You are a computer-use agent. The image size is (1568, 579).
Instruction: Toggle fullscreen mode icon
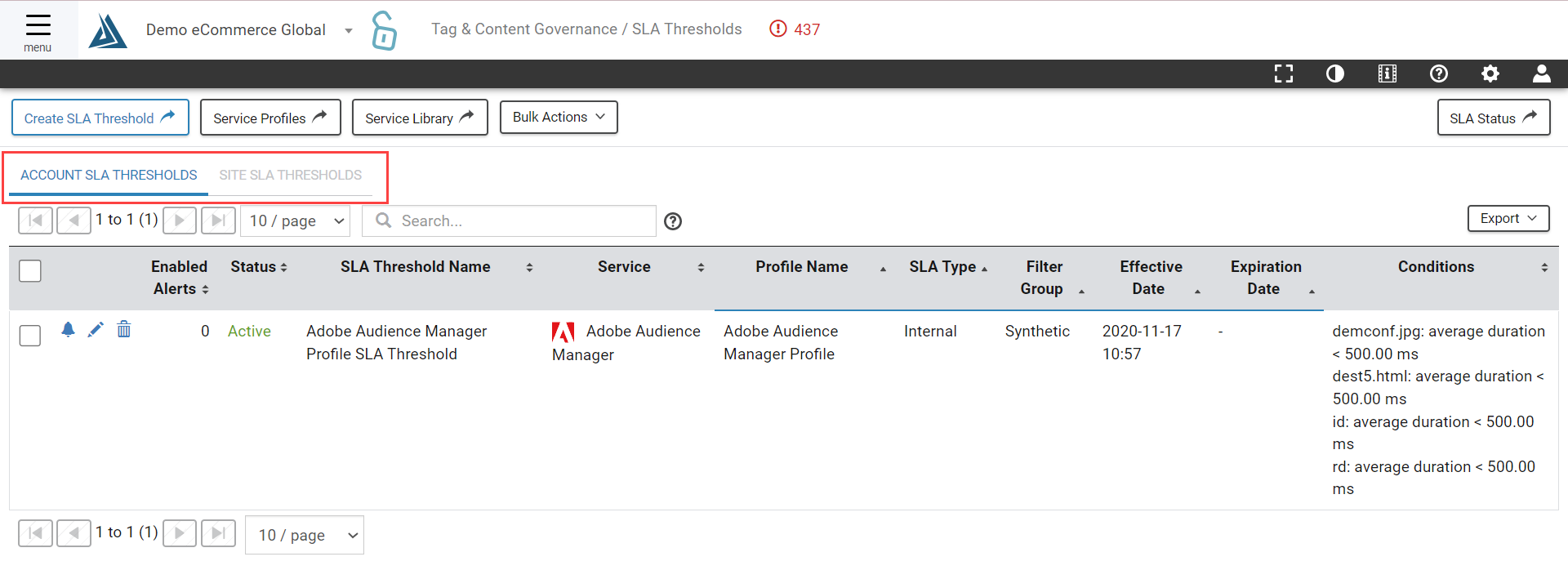(x=1284, y=74)
